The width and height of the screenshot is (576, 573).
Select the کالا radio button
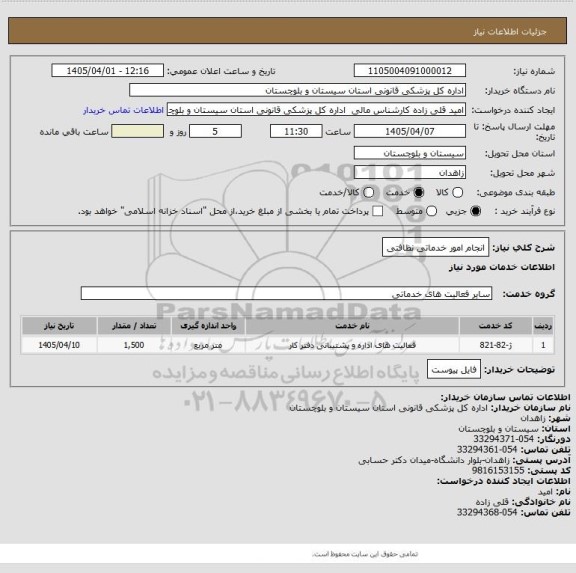tap(457, 192)
